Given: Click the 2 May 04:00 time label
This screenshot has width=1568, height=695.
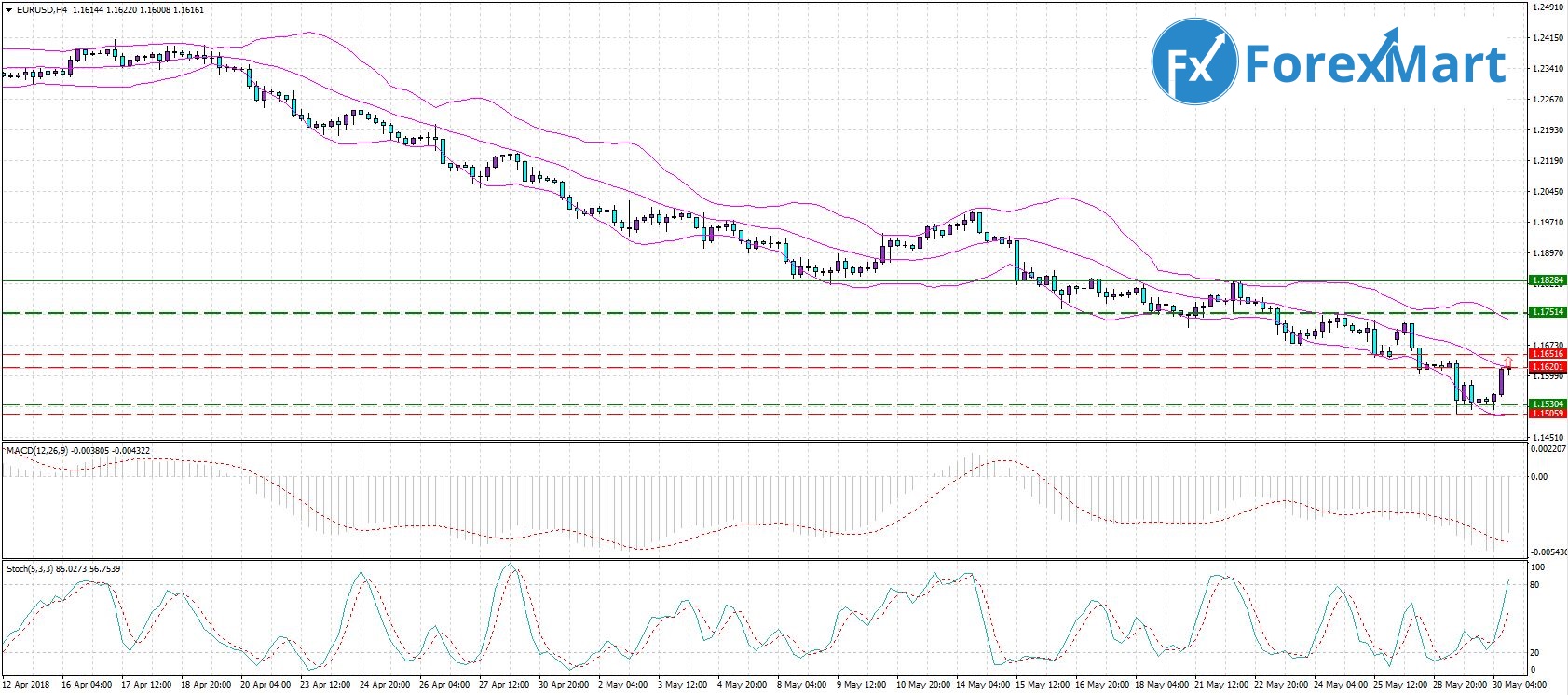Looking at the screenshot, I should click(x=623, y=686).
